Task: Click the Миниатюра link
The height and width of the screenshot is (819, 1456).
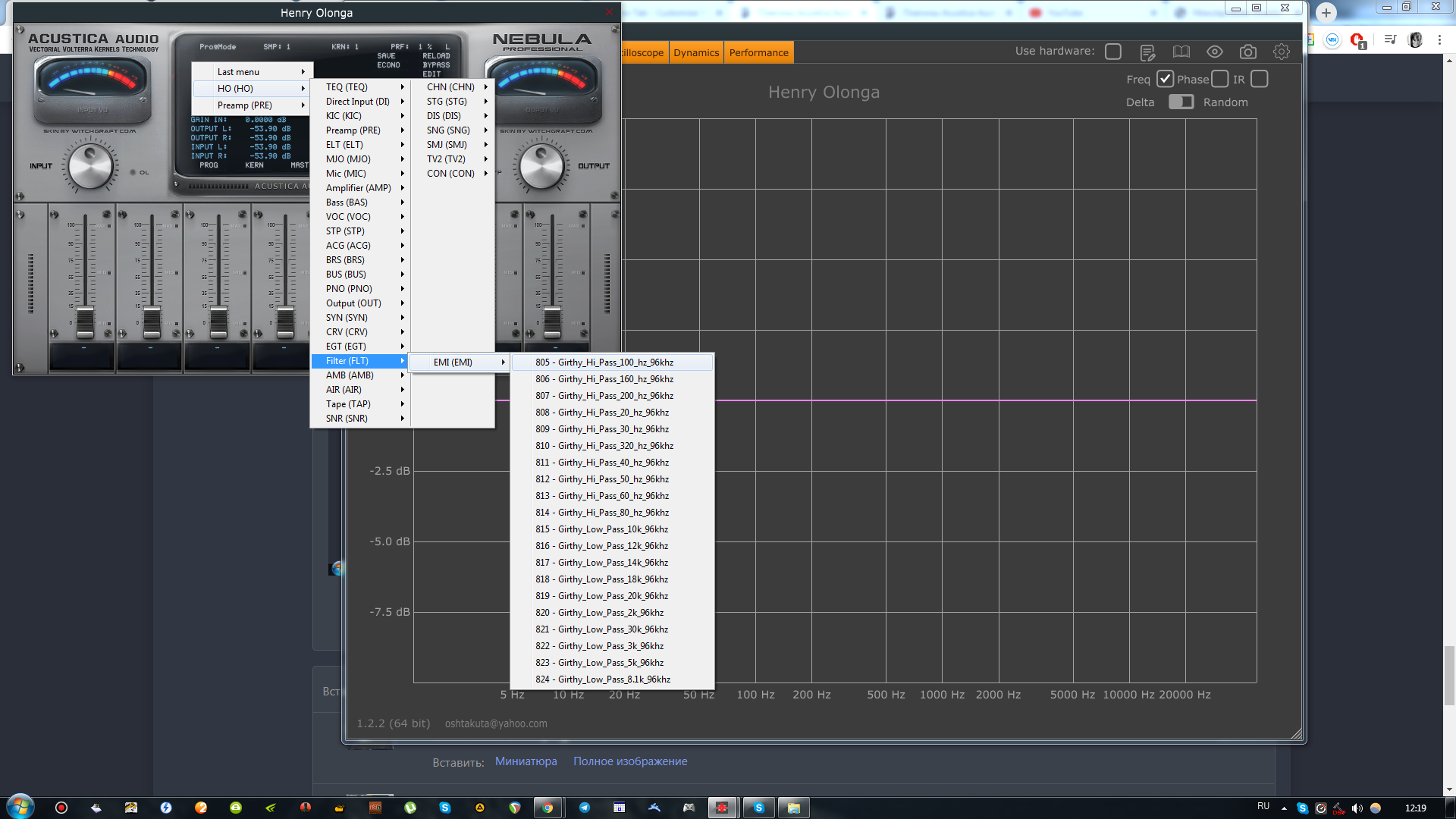Action: click(x=526, y=761)
